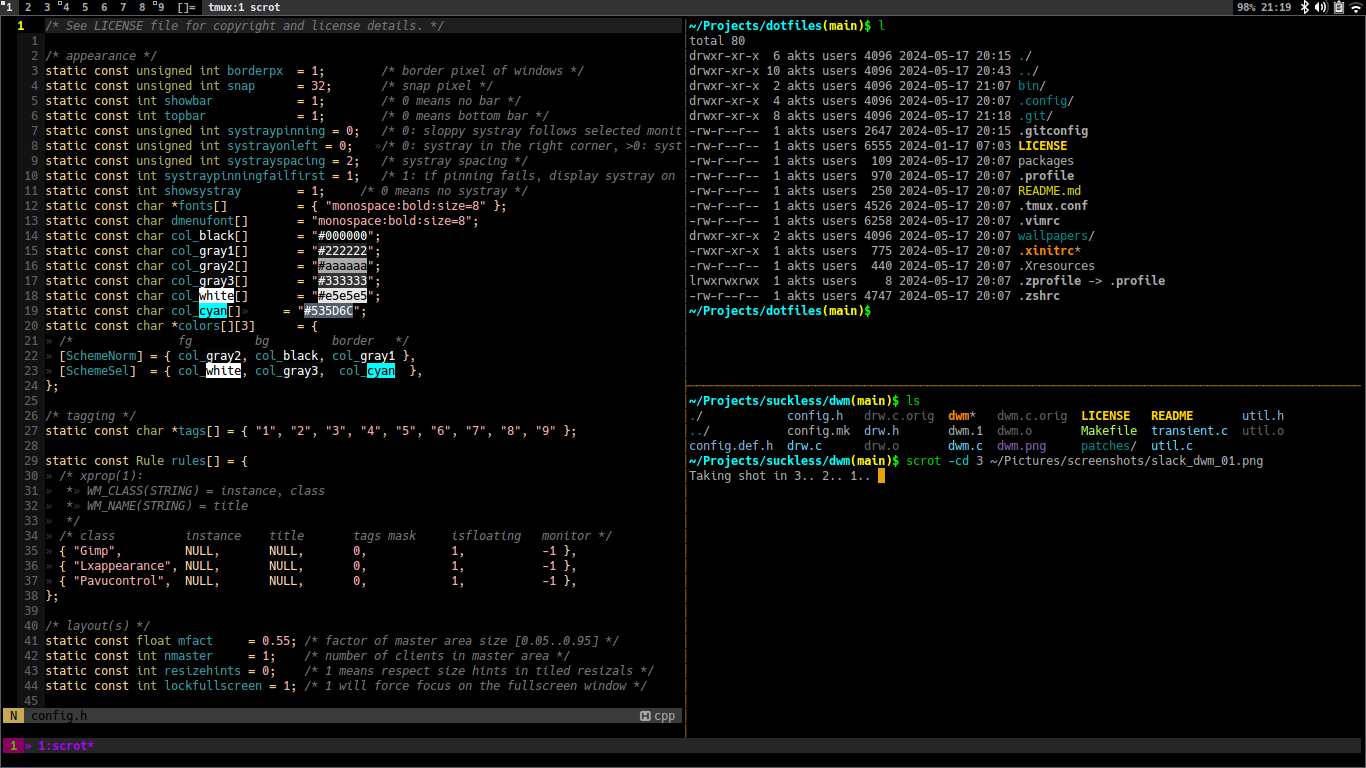Click the highlighted "#535D6C" color value
This screenshot has height=768, width=1366.
pyautogui.click(x=329, y=311)
